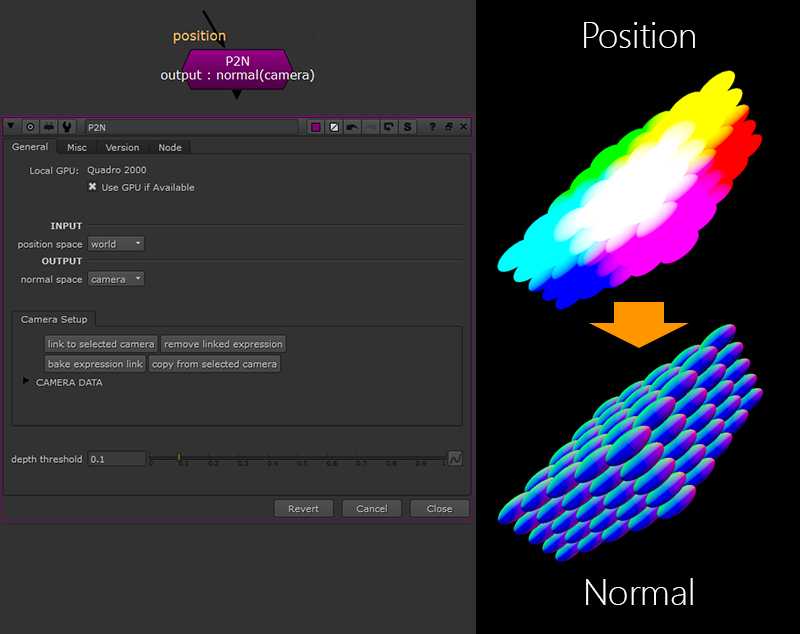Screen dimensions: 800x634
Task: Open the Version tab
Action: [122, 147]
